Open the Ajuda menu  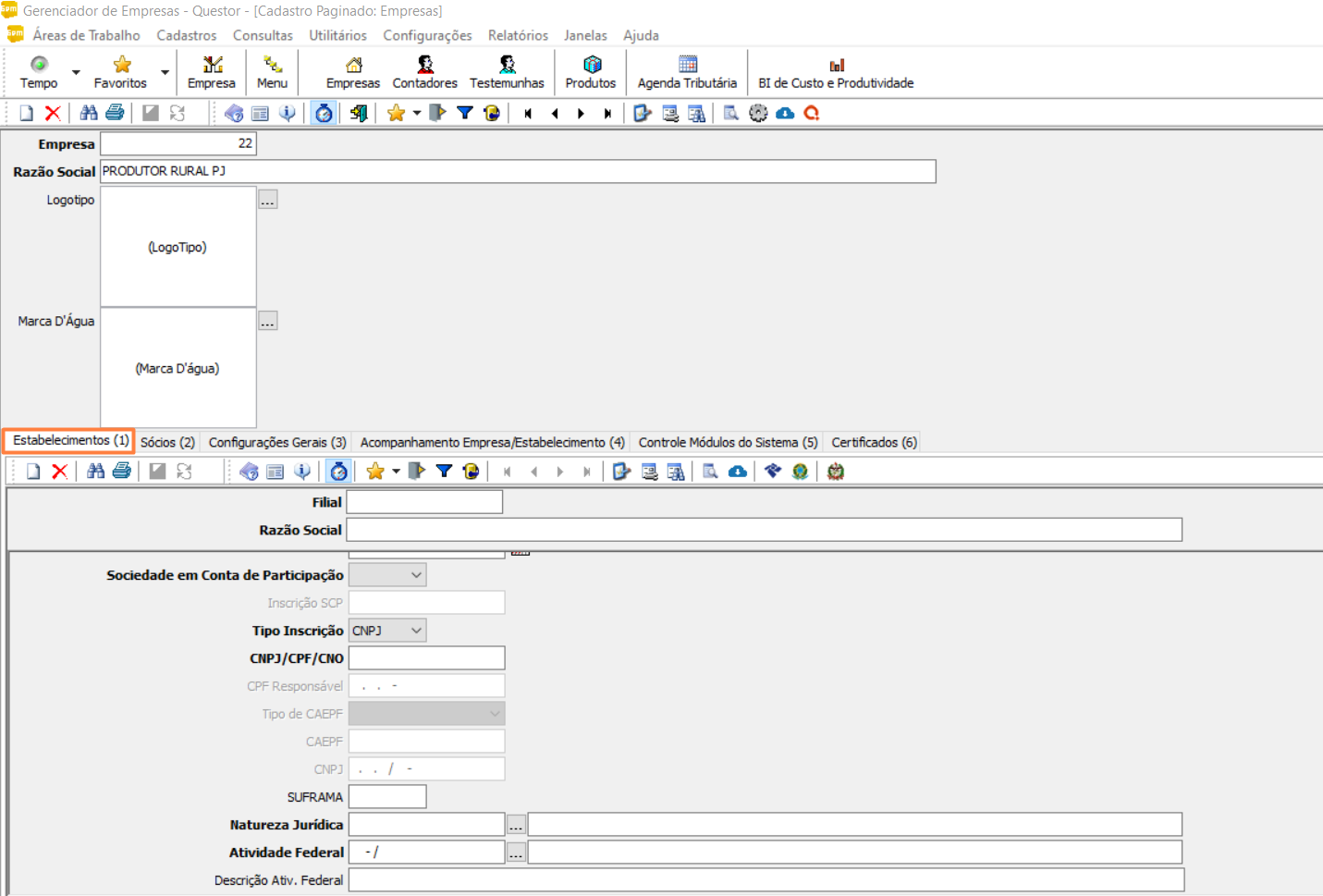point(641,35)
